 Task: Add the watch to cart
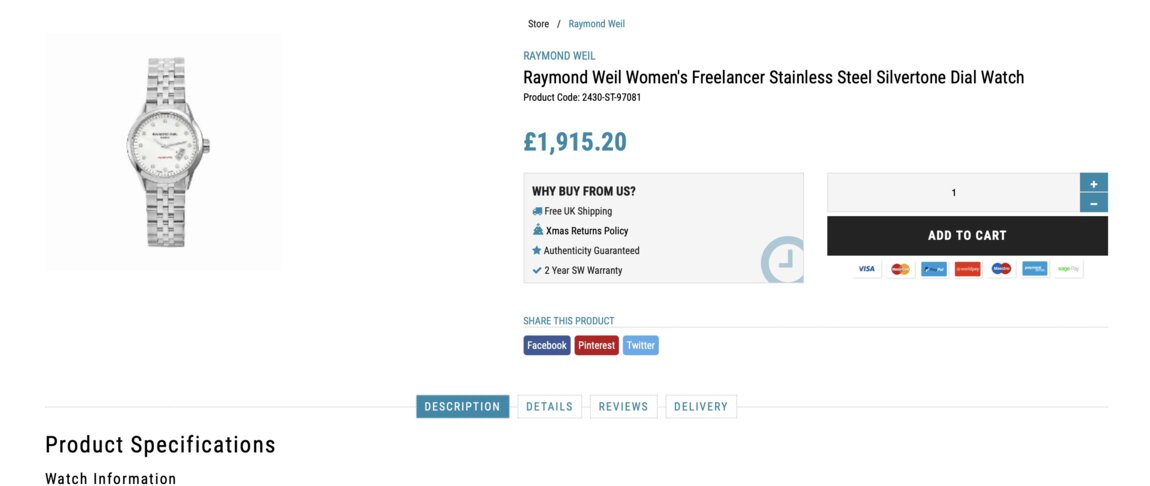966,236
